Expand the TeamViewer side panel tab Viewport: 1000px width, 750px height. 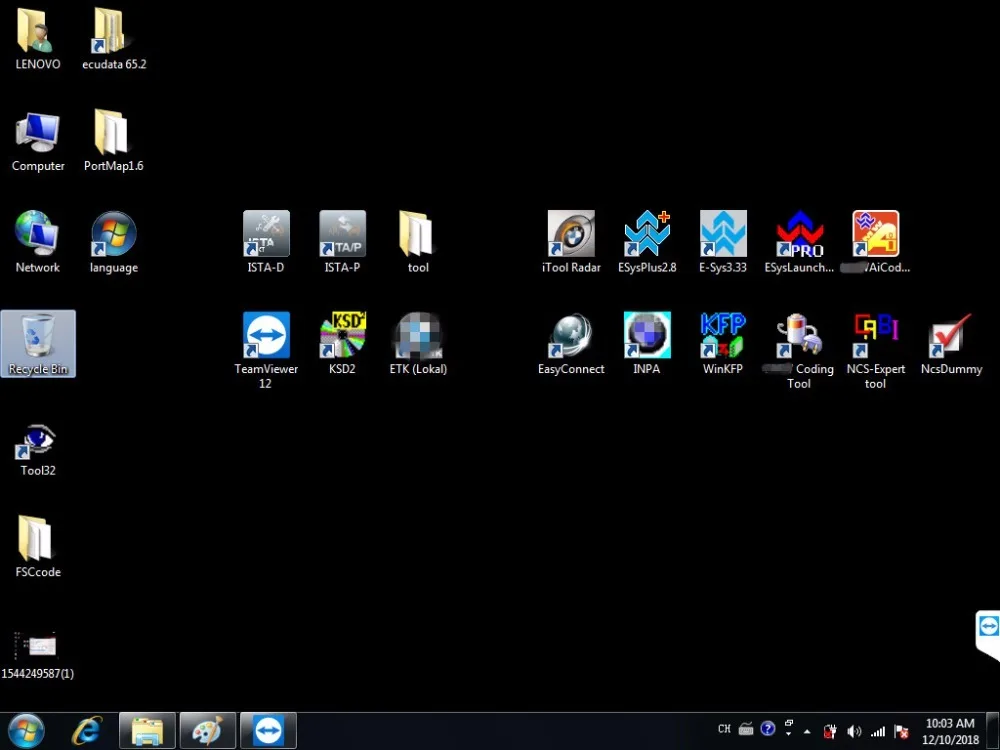[x=988, y=635]
